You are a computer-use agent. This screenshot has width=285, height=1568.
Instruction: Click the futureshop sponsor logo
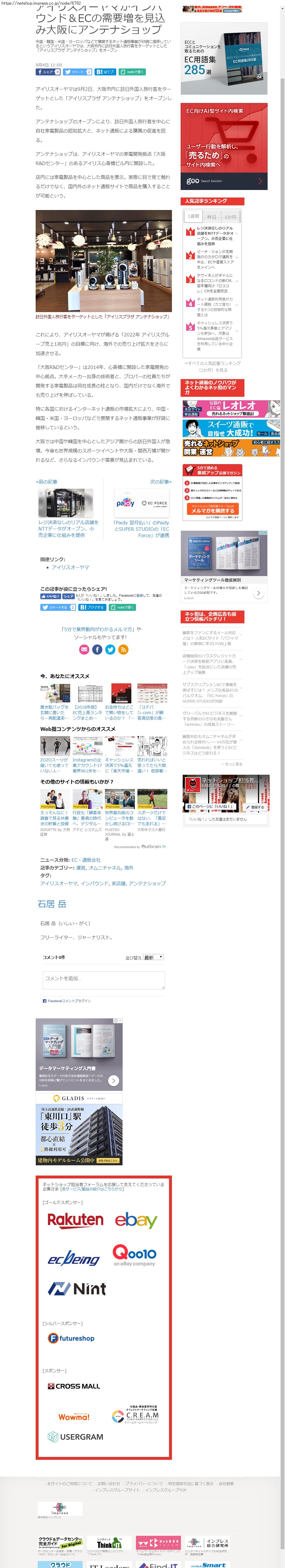click(71, 1339)
